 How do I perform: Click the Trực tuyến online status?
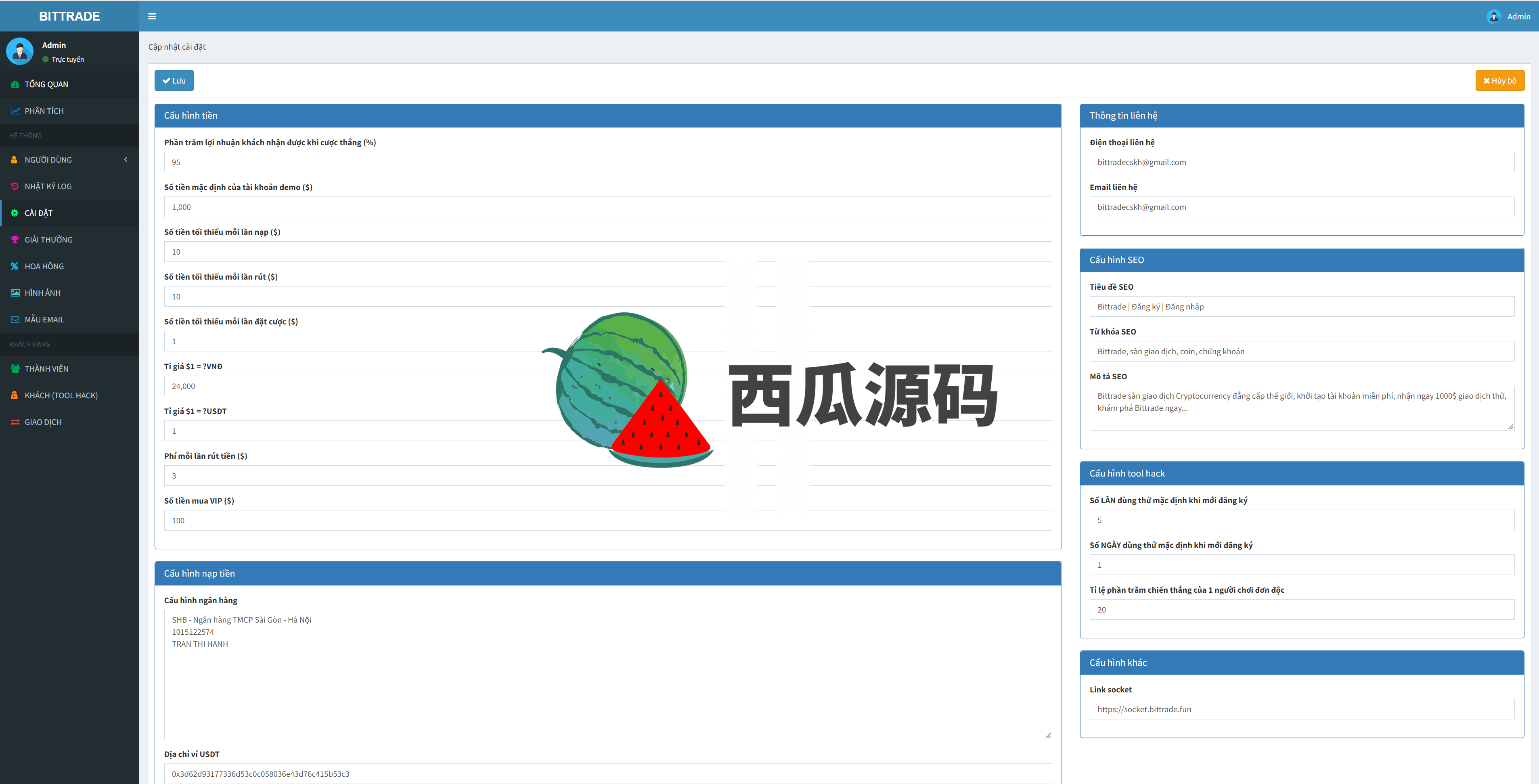point(63,59)
